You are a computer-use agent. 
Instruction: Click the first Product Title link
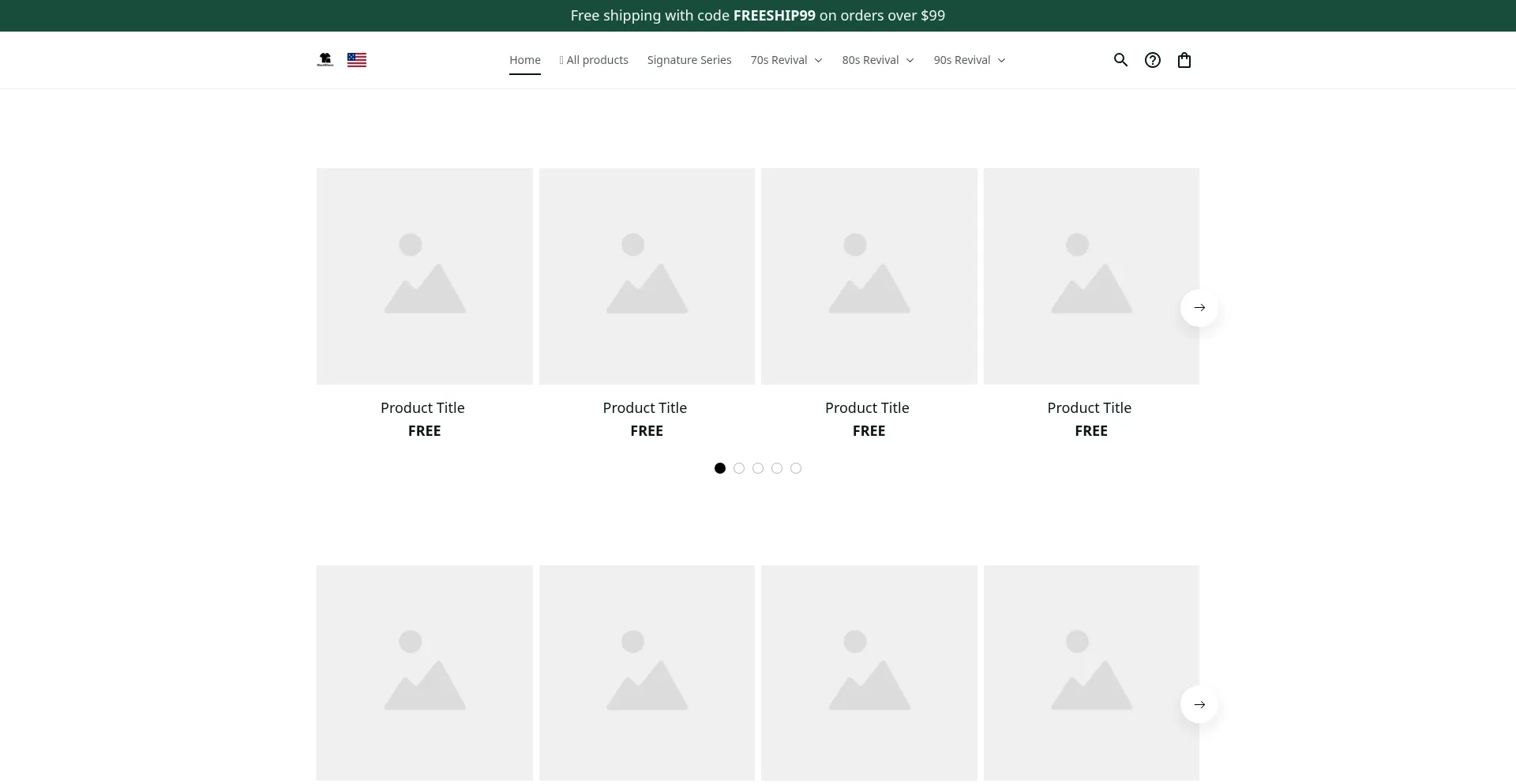(x=422, y=407)
